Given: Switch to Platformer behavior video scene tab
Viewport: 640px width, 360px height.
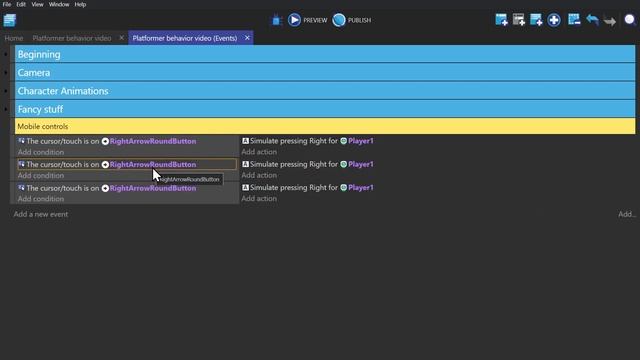Looking at the screenshot, I should [x=72, y=38].
